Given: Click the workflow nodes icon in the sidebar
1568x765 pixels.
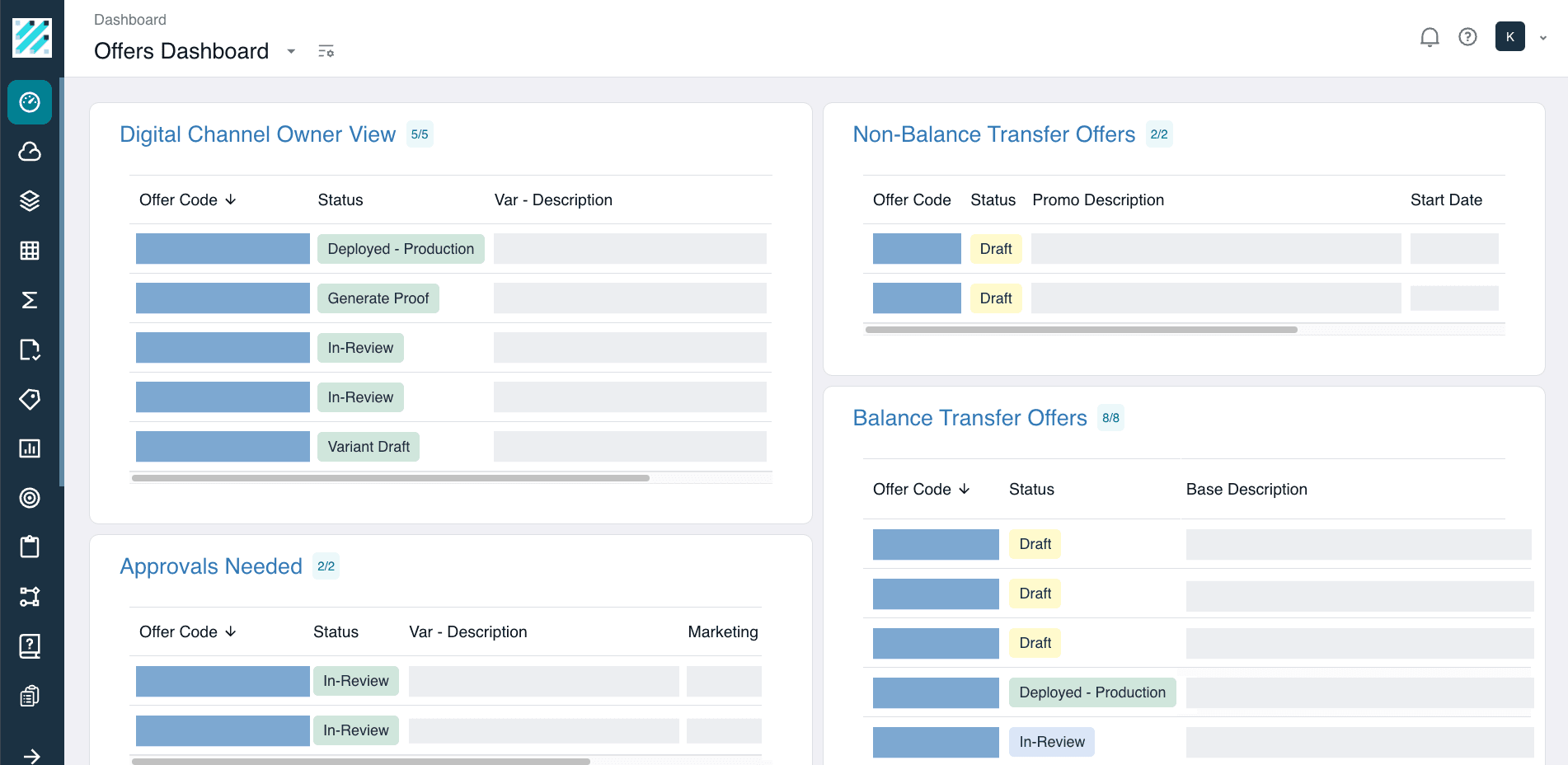Looking at the screenshot, I should click(30, 596).
